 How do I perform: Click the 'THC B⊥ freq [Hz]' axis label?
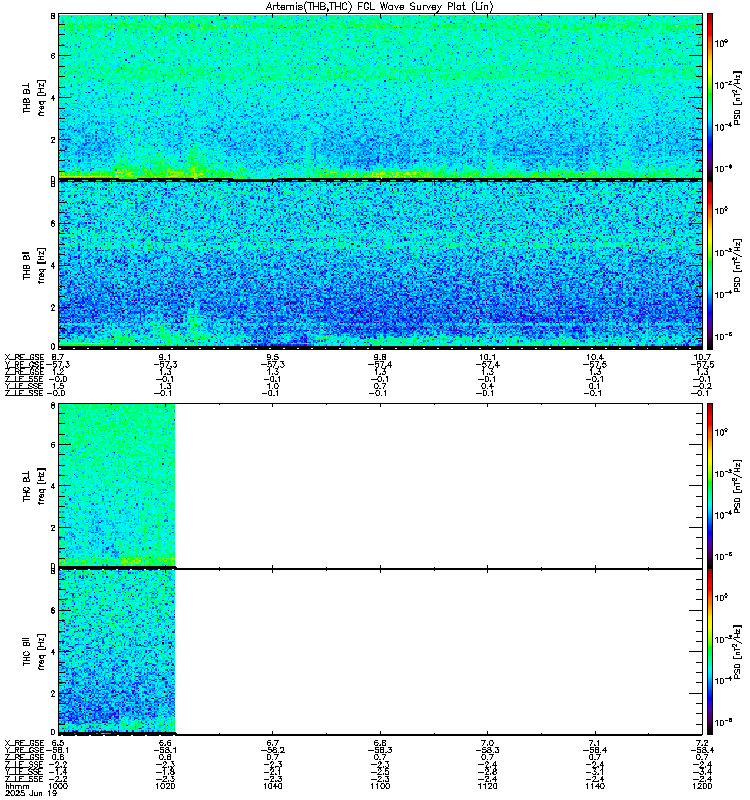tap(34, 486)
